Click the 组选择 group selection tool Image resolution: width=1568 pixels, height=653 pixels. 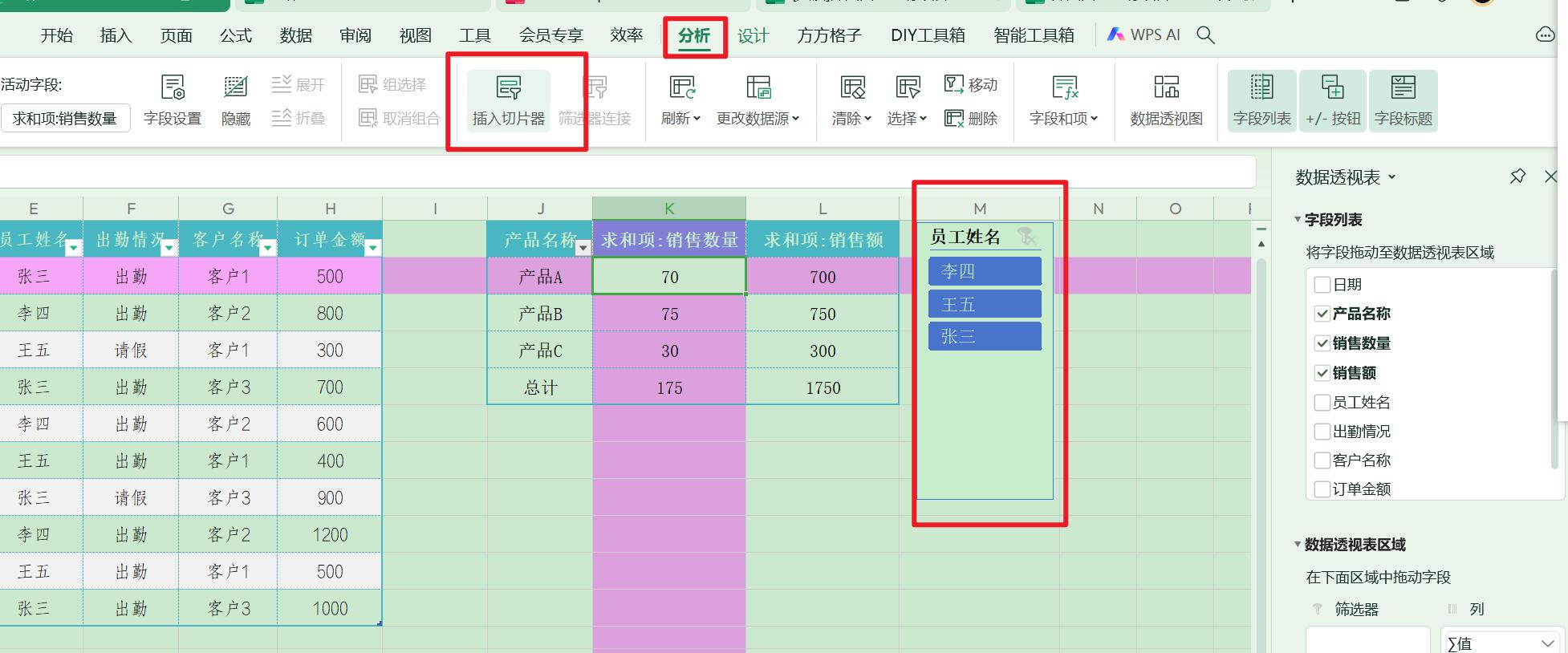392,84
